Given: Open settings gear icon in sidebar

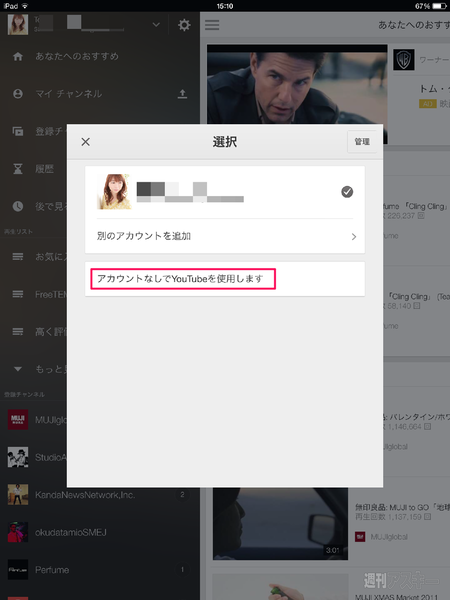Looking at the screenshot, I should click(x=184, y=25).
